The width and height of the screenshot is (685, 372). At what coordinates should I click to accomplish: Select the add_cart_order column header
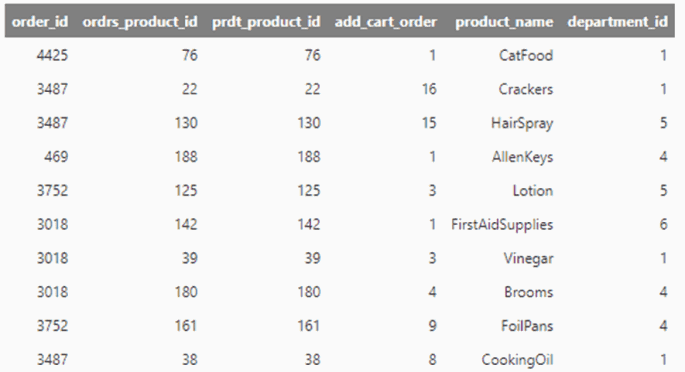(x=386, y=22)
